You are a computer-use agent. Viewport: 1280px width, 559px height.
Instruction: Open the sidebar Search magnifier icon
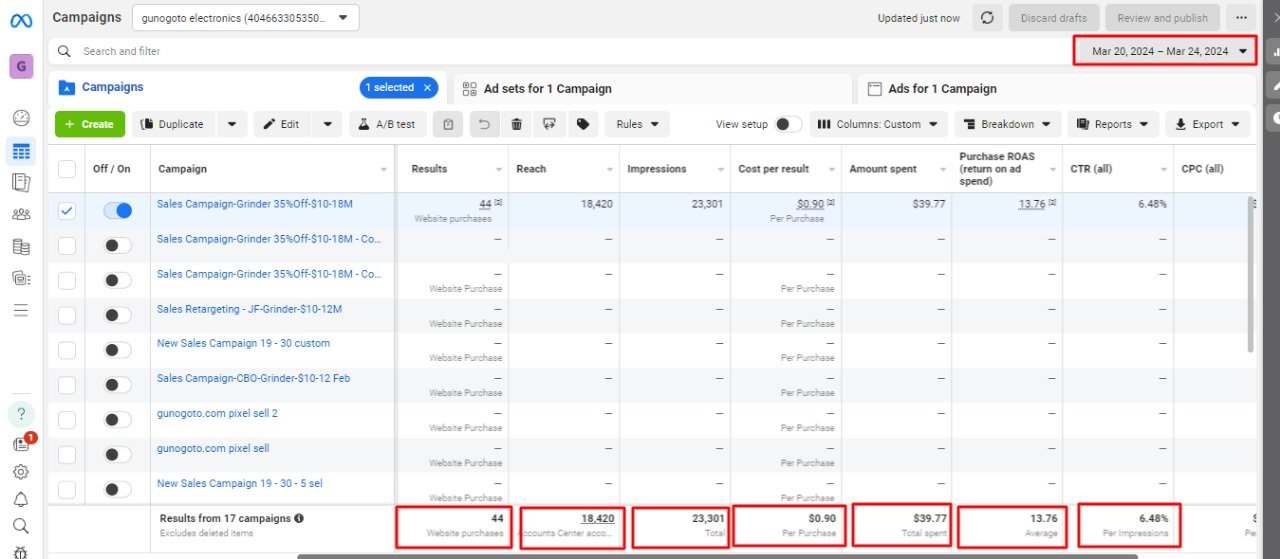(x=21, y=526)
